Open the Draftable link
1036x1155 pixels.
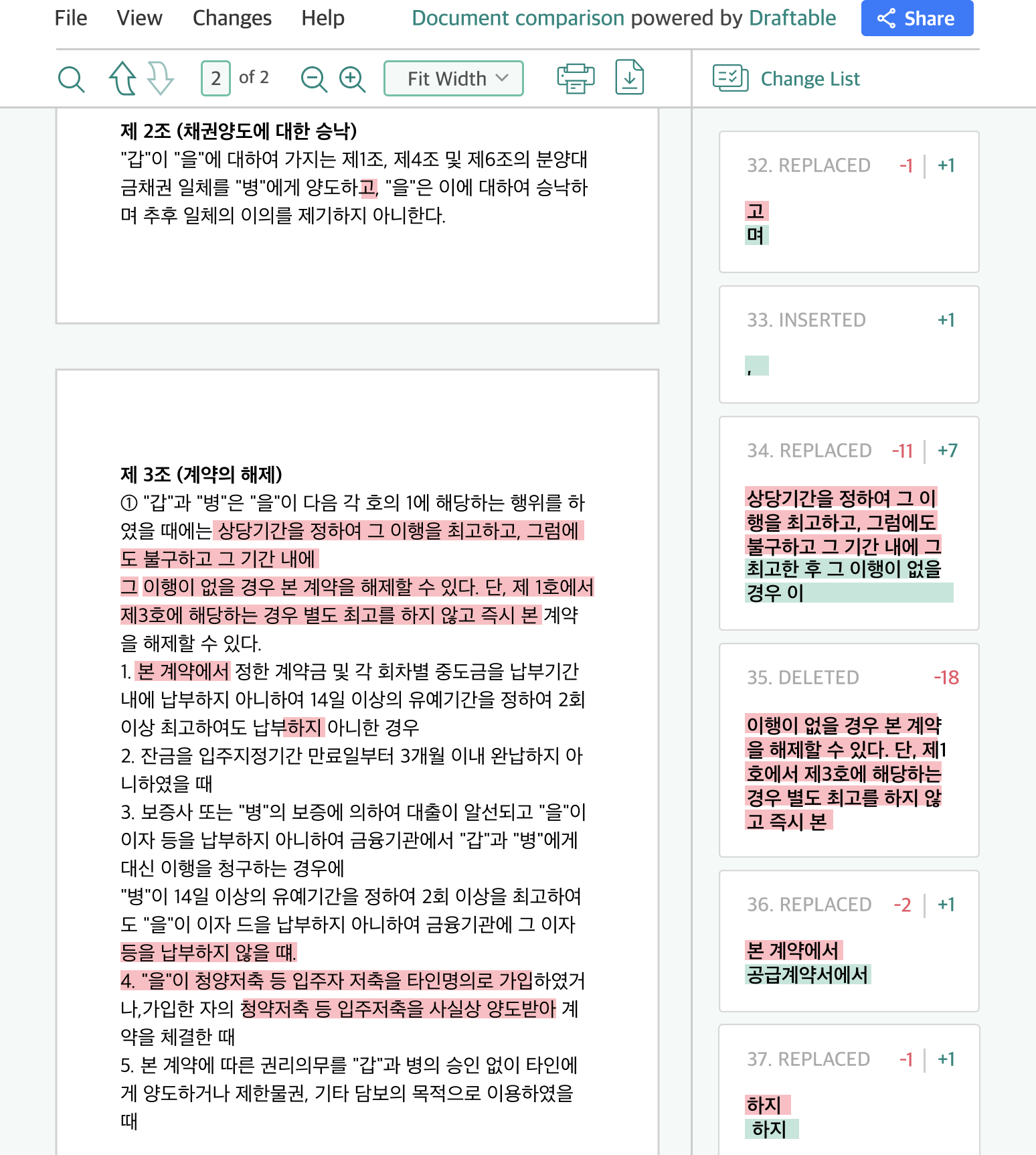(792, 18)
